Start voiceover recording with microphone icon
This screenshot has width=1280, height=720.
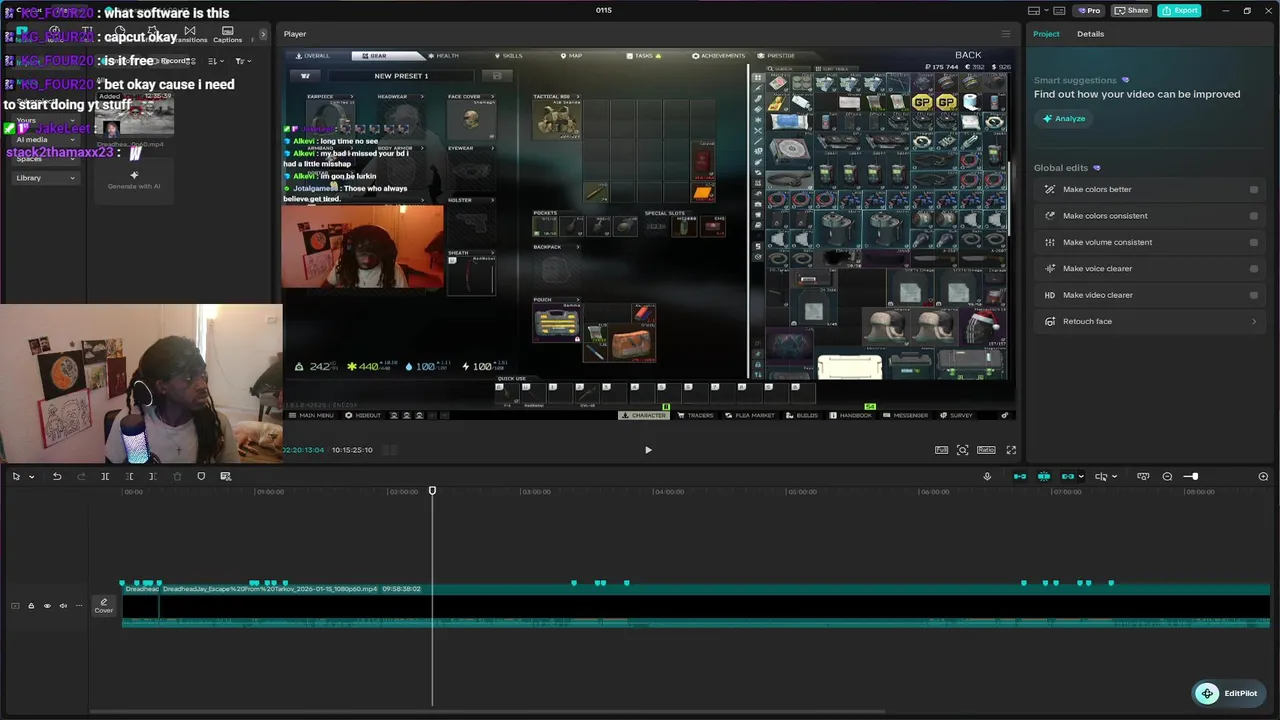(x=987, y=476)
